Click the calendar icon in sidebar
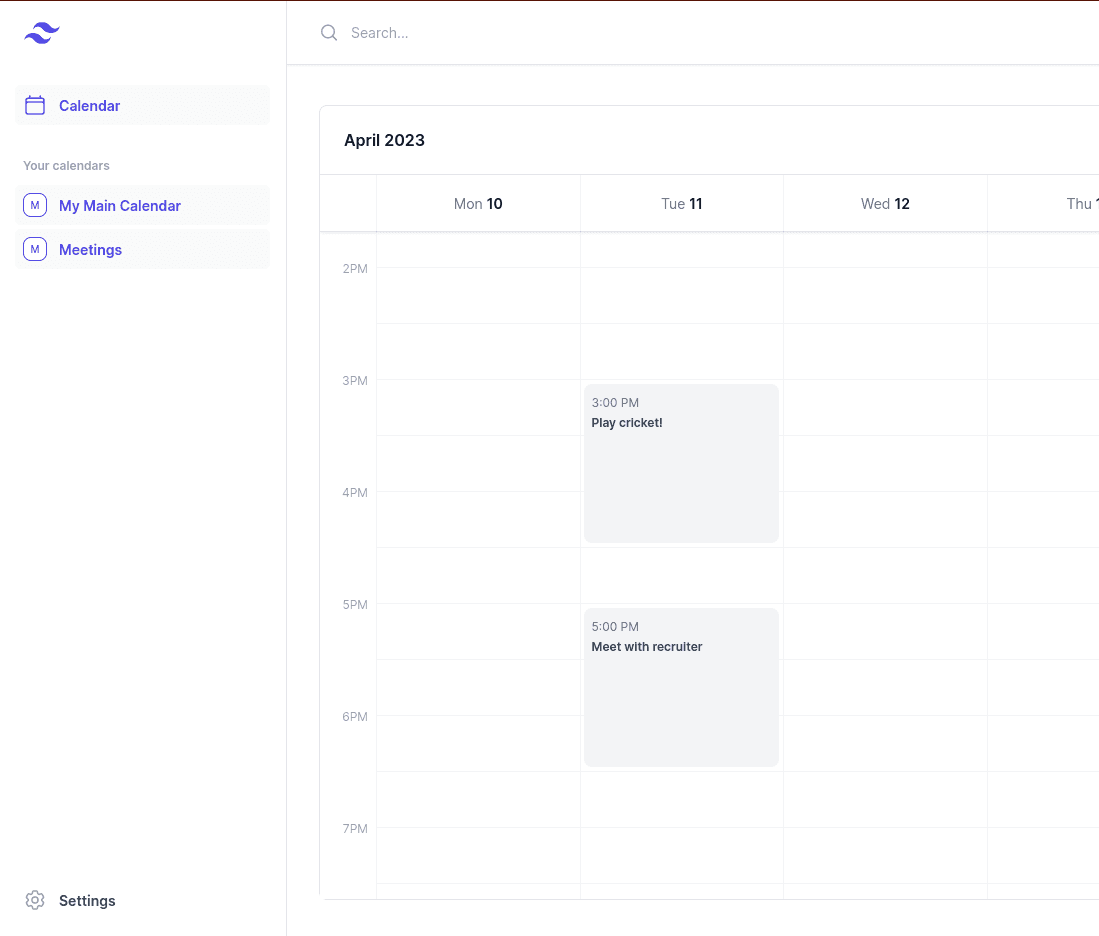 (x=35, y=105)
